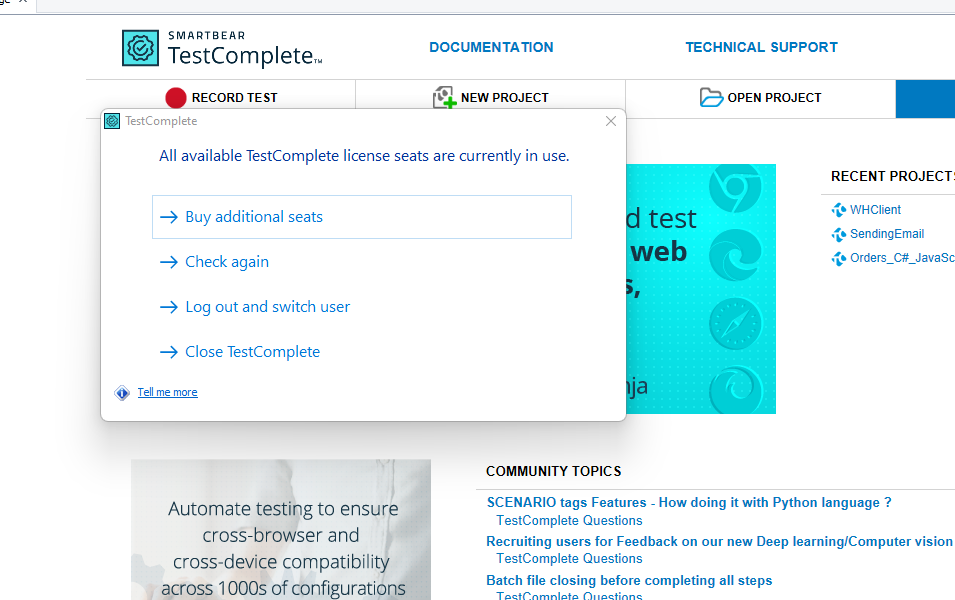Click the TestComplete icon in dialog title bar
Viewport: 955px width, 600px height.
(x=111, y=120)
